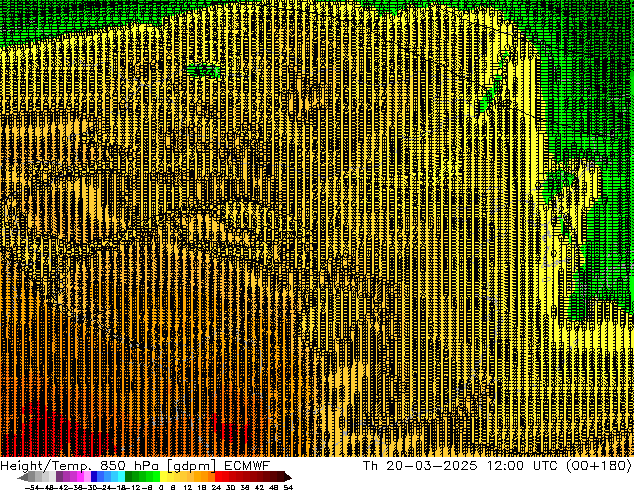Click the '-54' legend value
634x490 pixels.
tap(32, 487)
